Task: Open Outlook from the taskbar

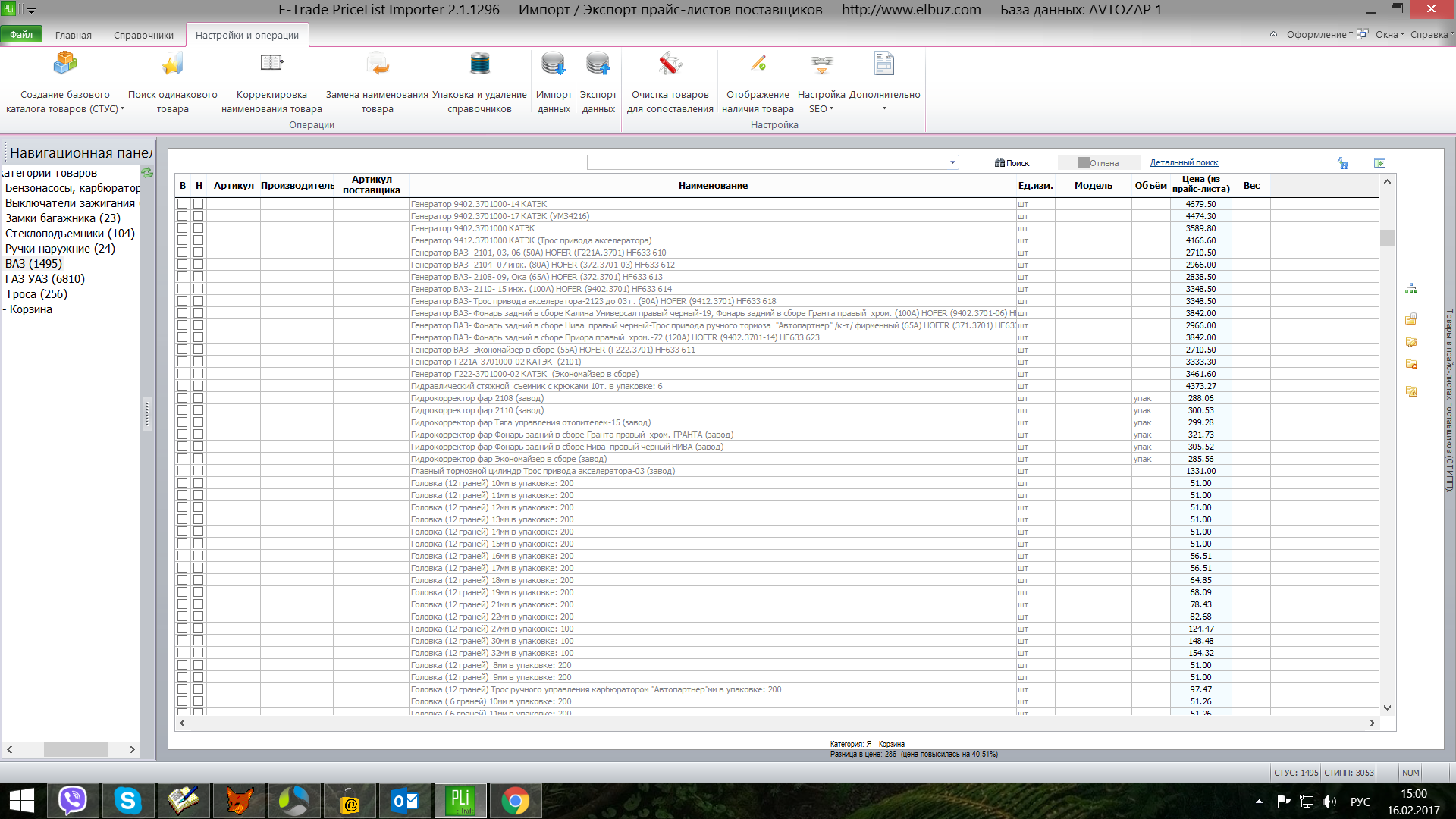Action: tap(405, 801)
